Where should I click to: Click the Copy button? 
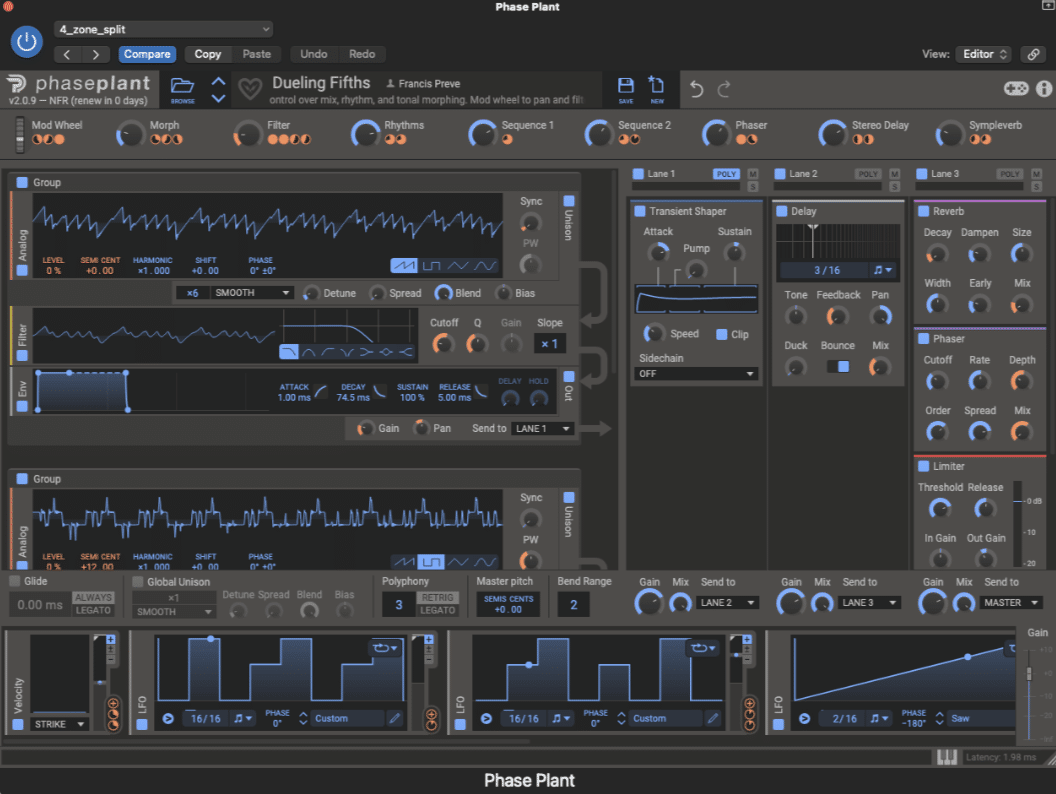pyautogui.click(x=207, y=54)
